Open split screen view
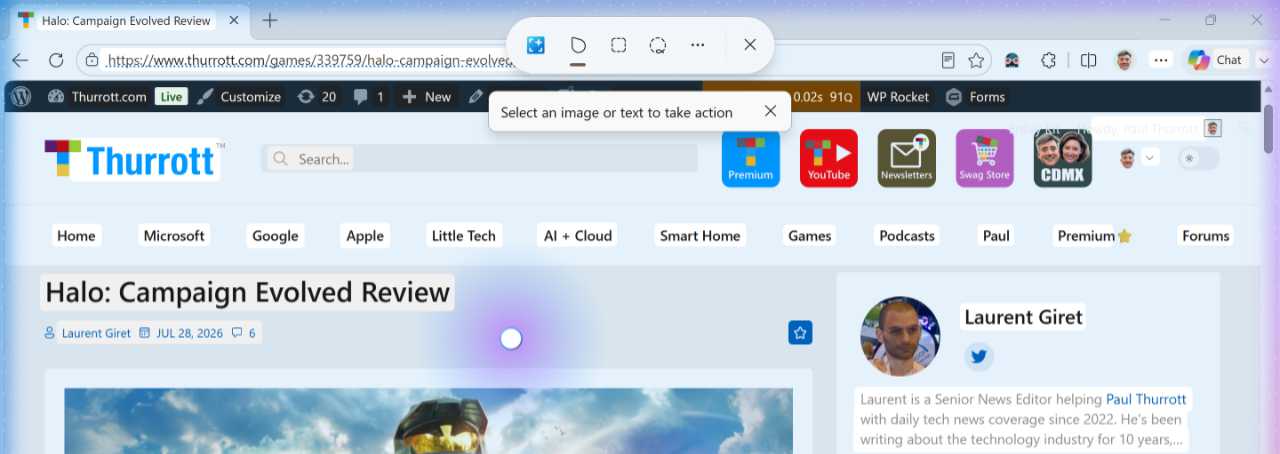1280x454 pixels. click(x=1089, y=60)
